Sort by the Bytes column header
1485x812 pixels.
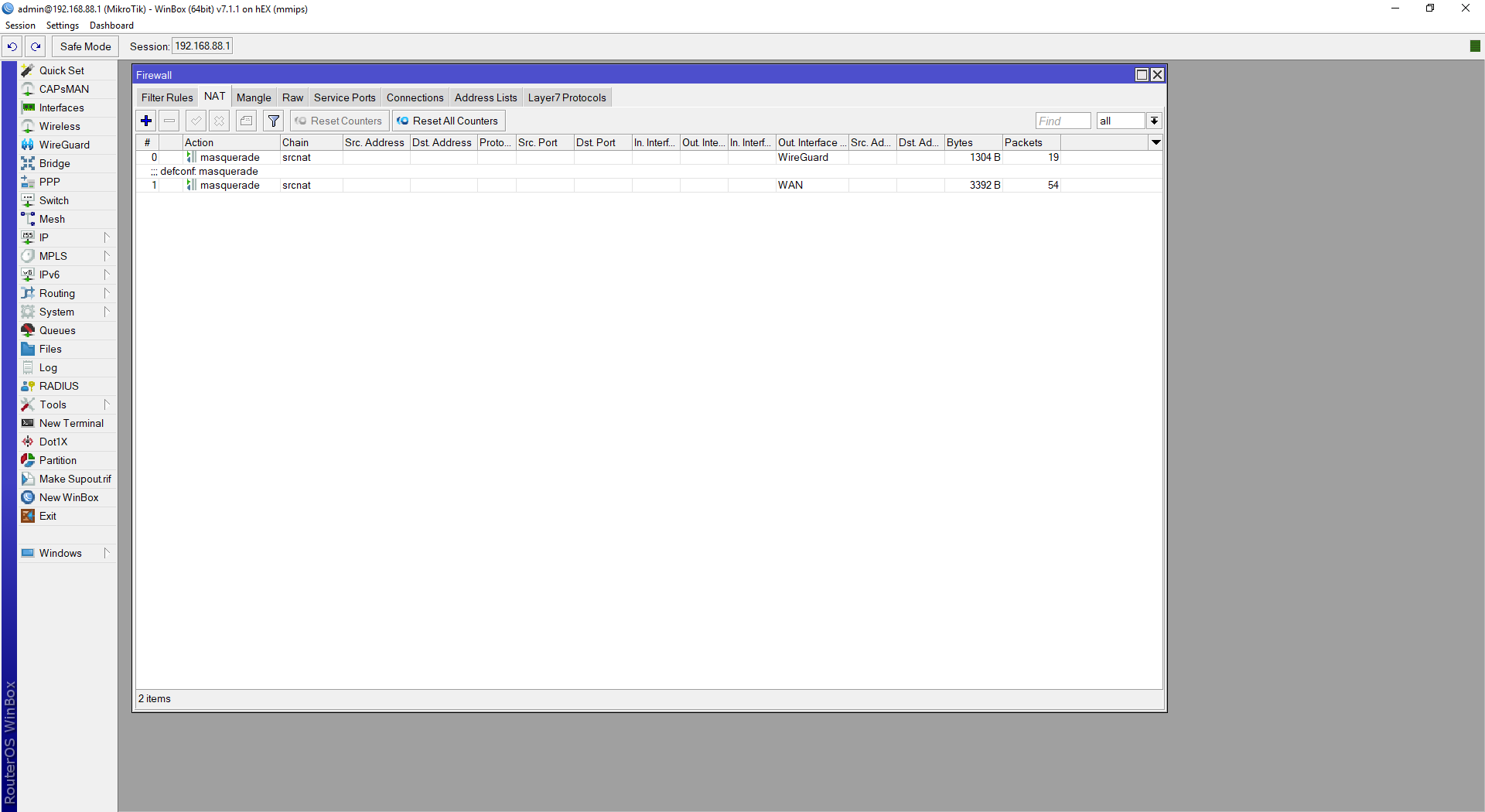tap(973, 142)
